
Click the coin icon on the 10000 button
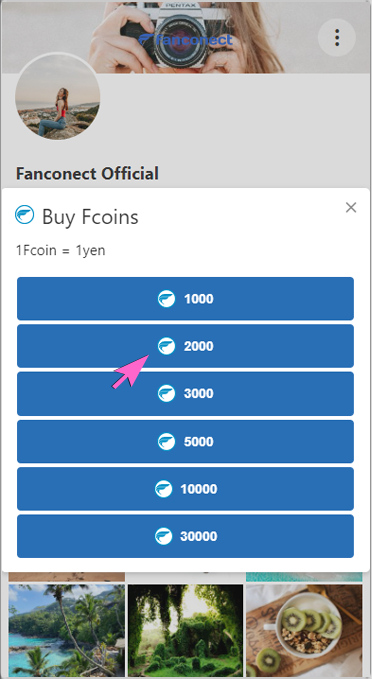(163, 489)
